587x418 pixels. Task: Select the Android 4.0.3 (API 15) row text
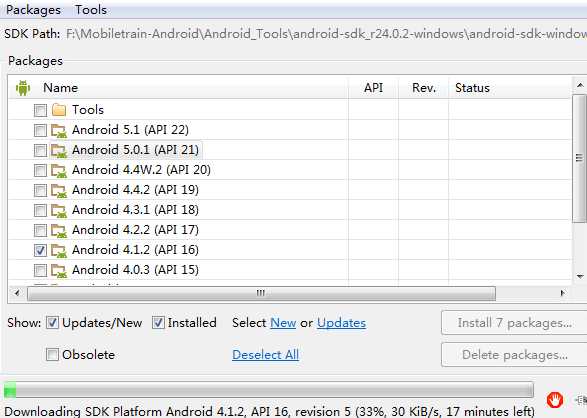135,270
